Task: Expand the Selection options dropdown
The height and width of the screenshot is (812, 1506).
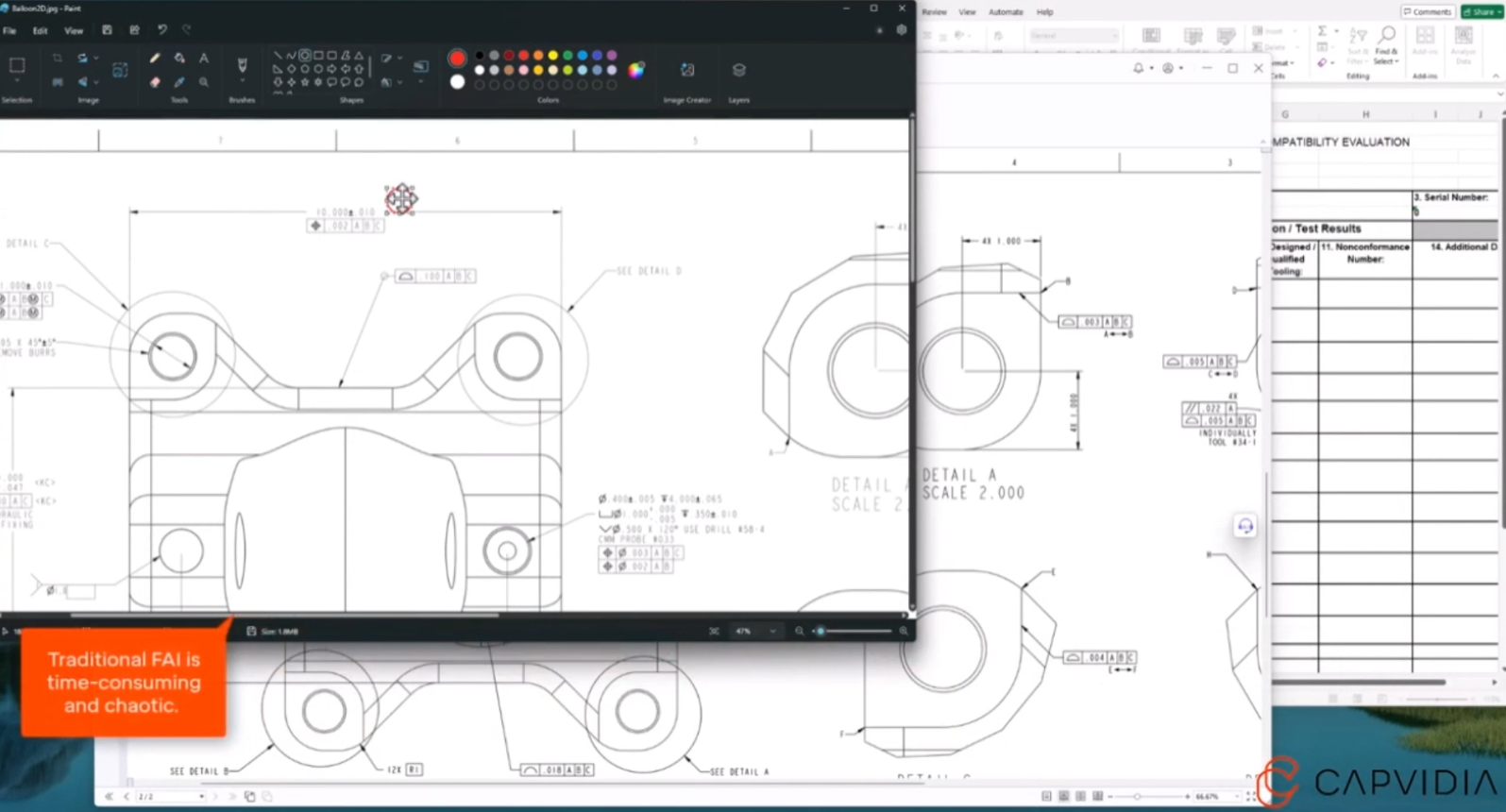Action: 17,82
